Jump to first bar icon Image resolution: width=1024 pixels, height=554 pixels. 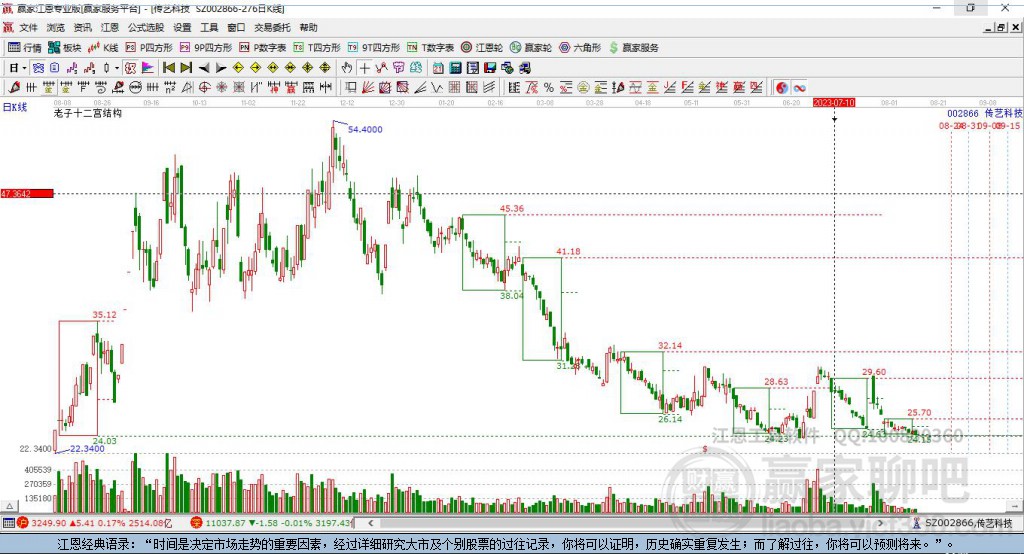(168, 68)
